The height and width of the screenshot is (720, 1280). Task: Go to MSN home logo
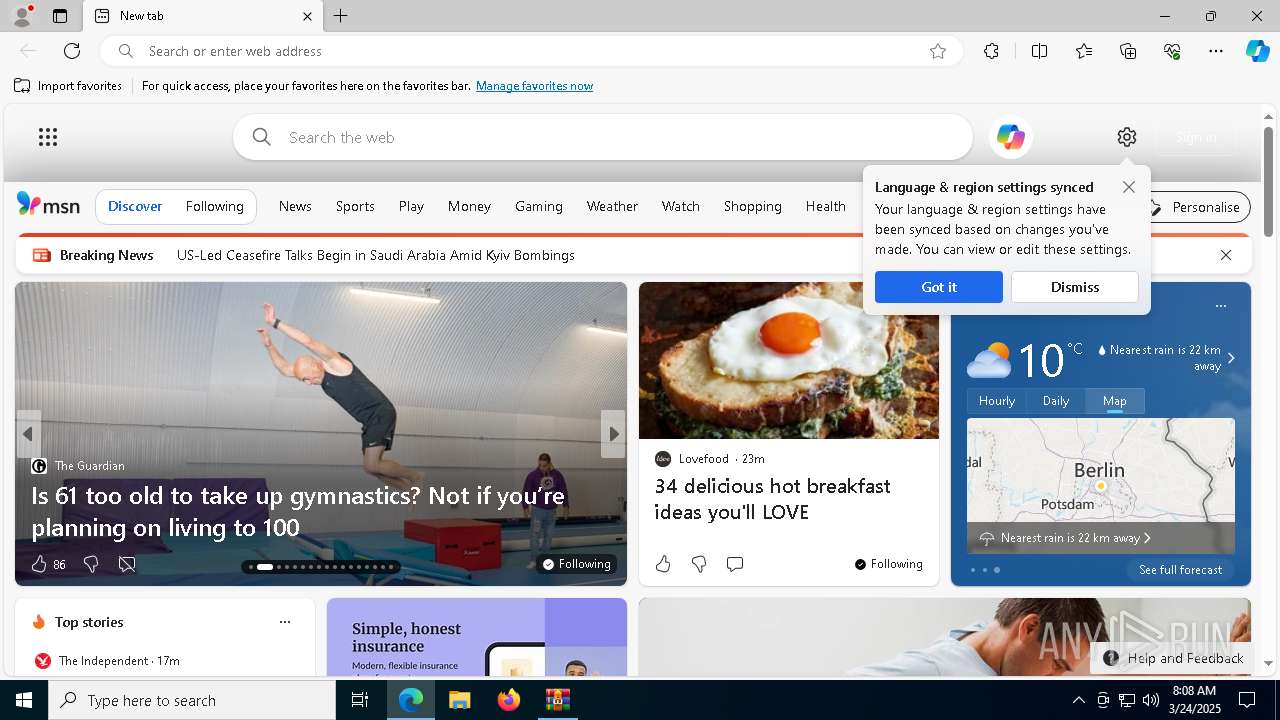coord(48,205)
